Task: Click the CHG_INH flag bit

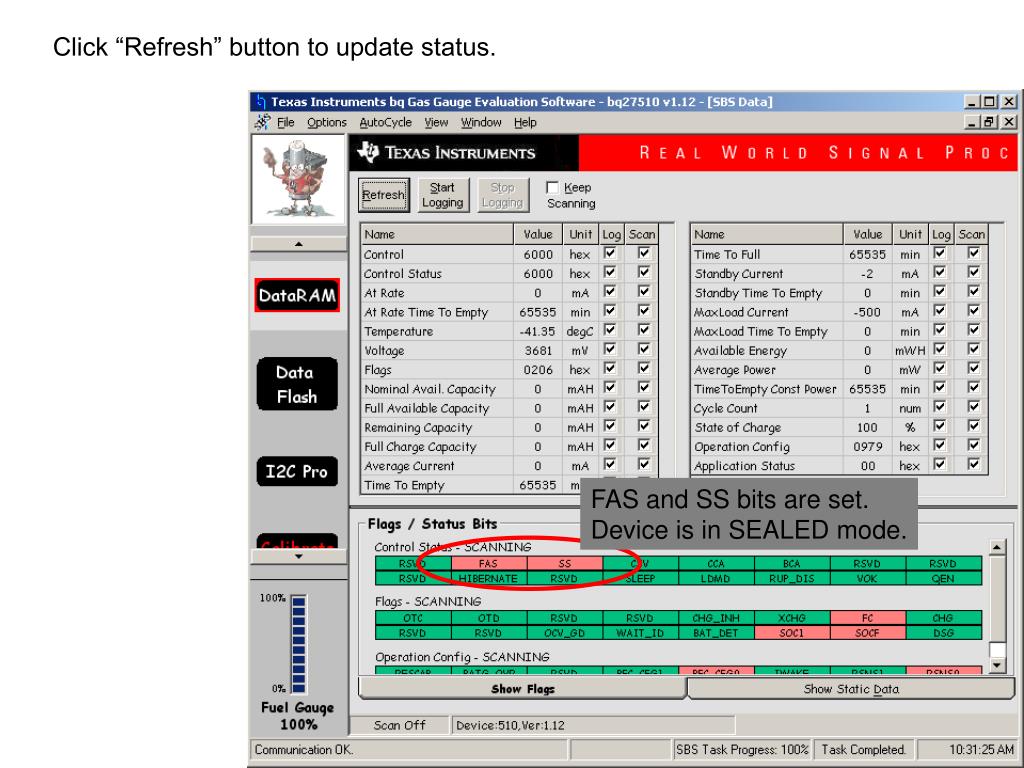Action: pos(716,618)
